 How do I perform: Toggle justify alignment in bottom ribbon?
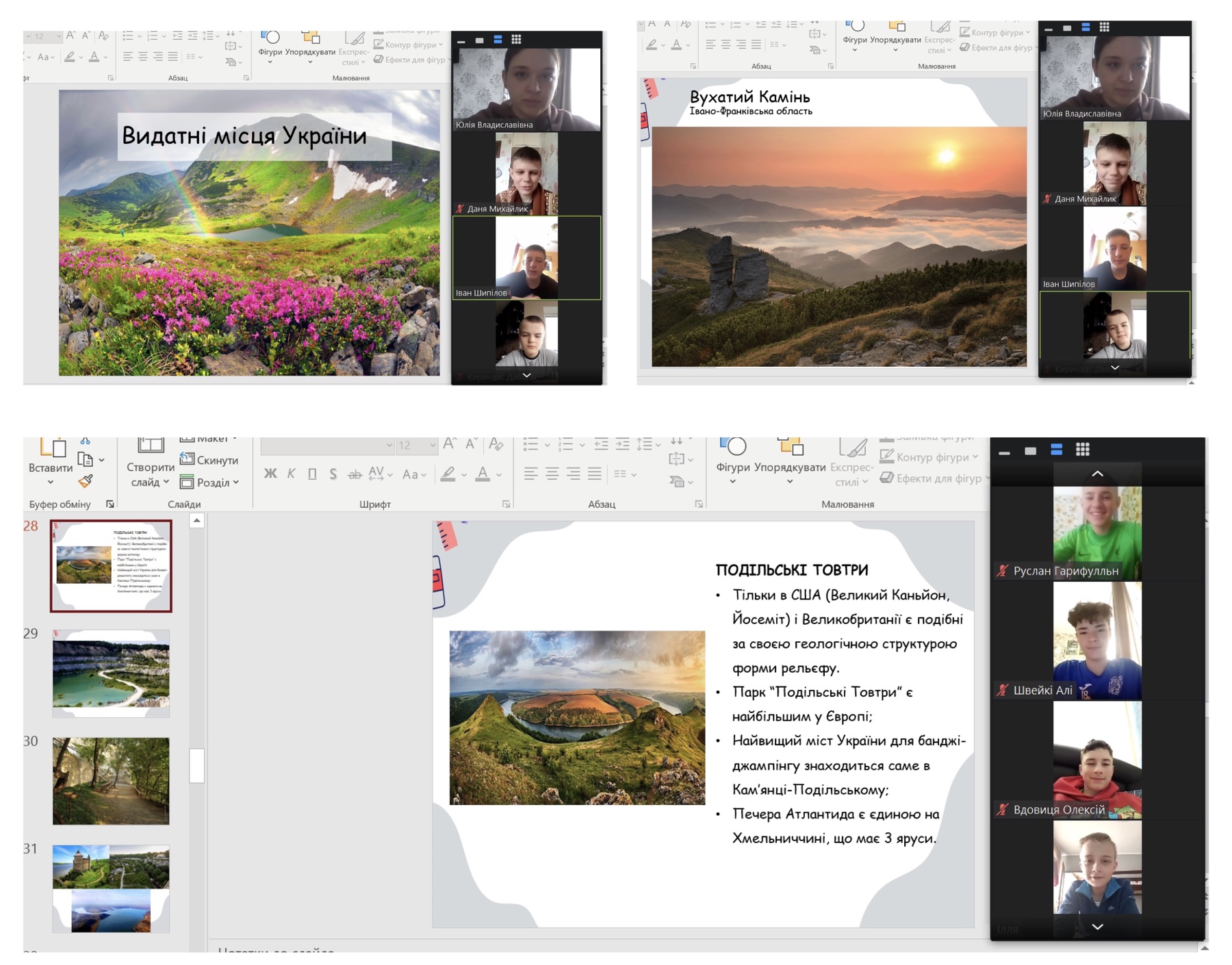[x=594, y=473]
